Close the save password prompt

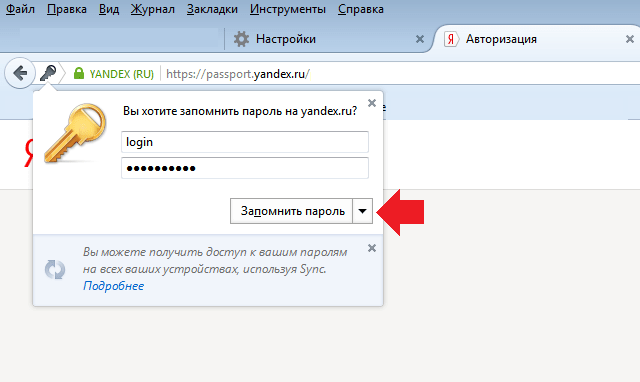pos(372,103)
